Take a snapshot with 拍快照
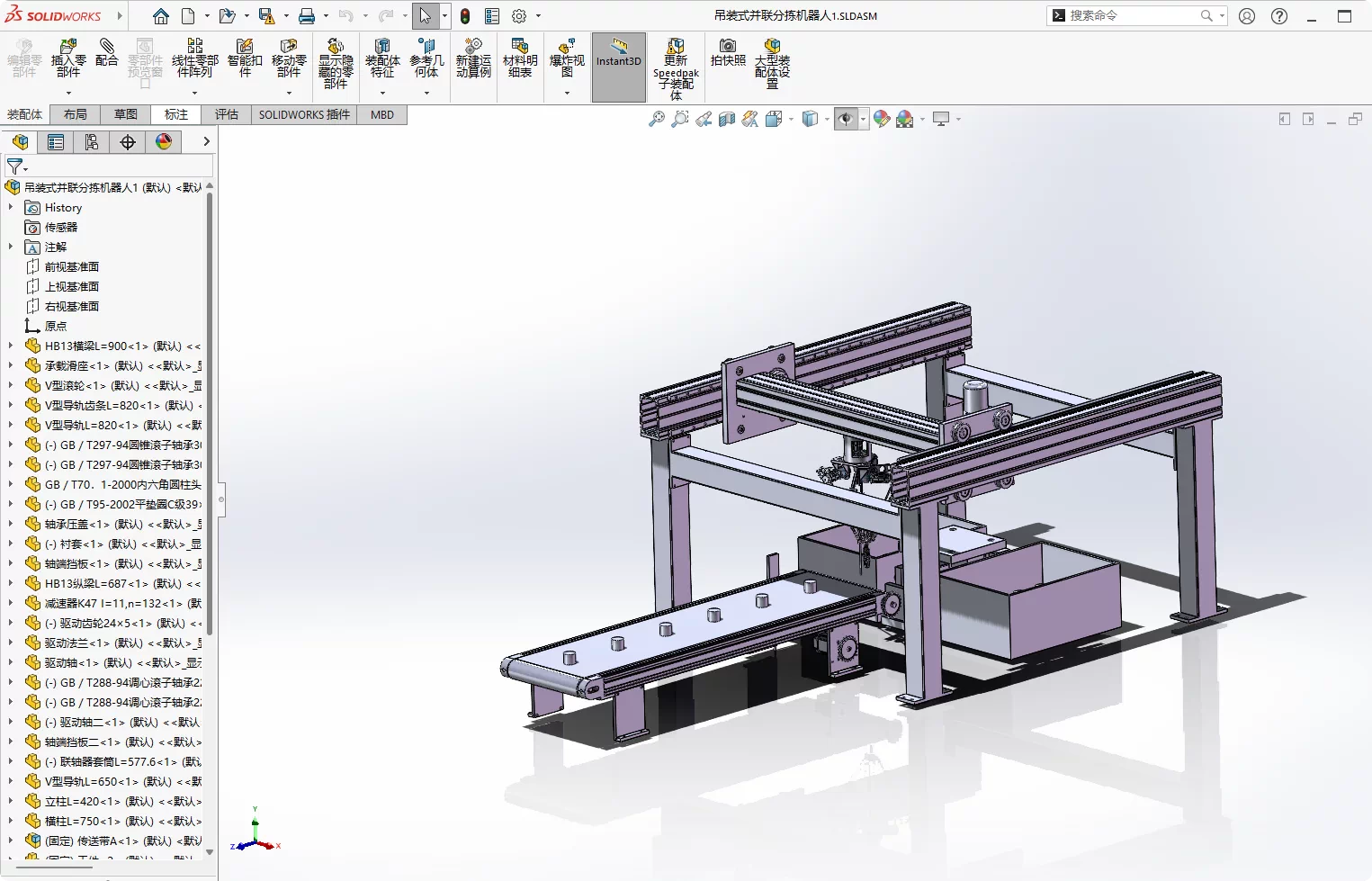The width and height of the screenshot is (1372, 881). (x=728, y=54)
